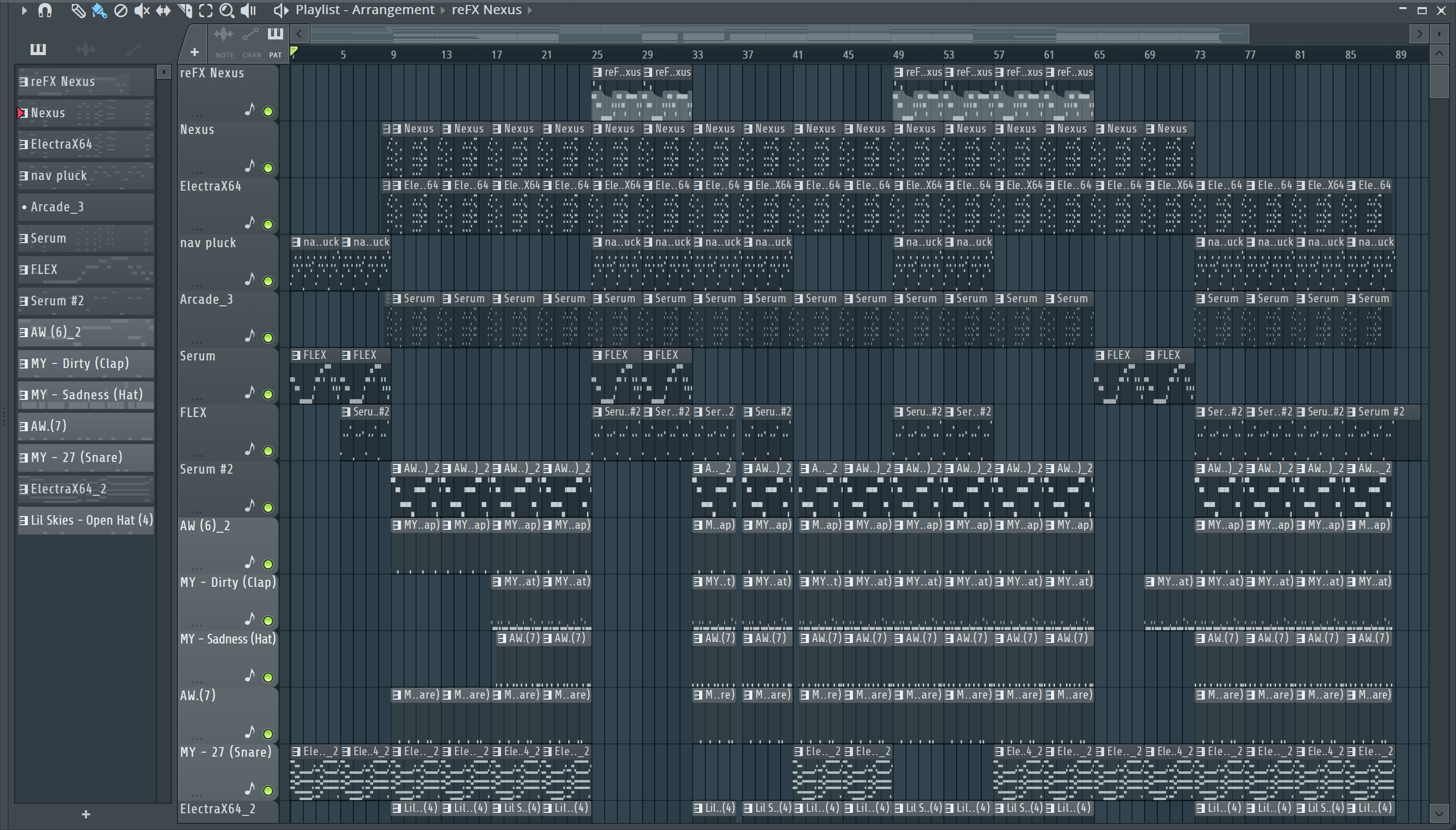The image size is (1456, 830).
Task: Choose the Select marquee tool
Action: click(206, 10)
